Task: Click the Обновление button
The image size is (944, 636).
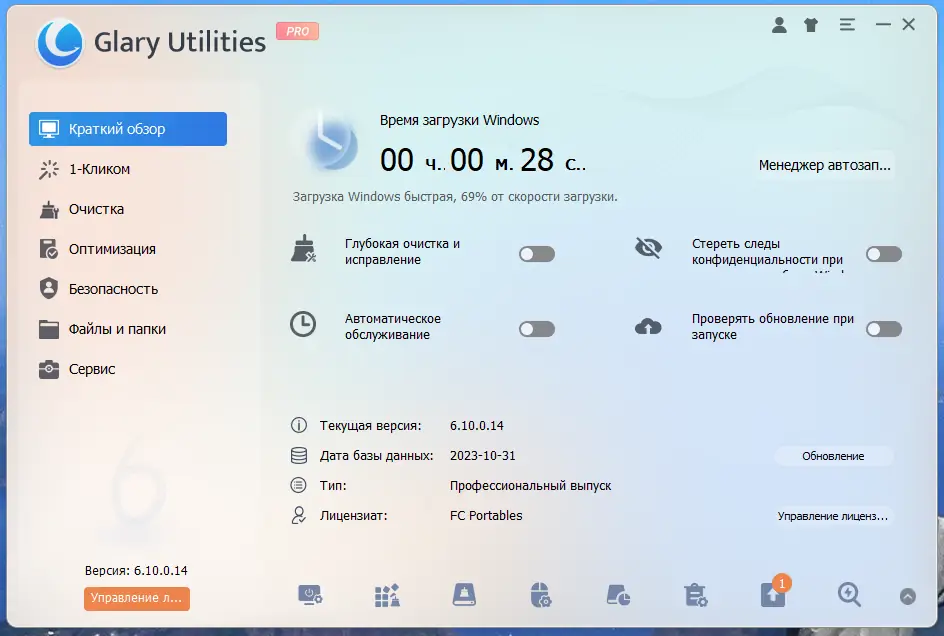Action: coord(834,456)
